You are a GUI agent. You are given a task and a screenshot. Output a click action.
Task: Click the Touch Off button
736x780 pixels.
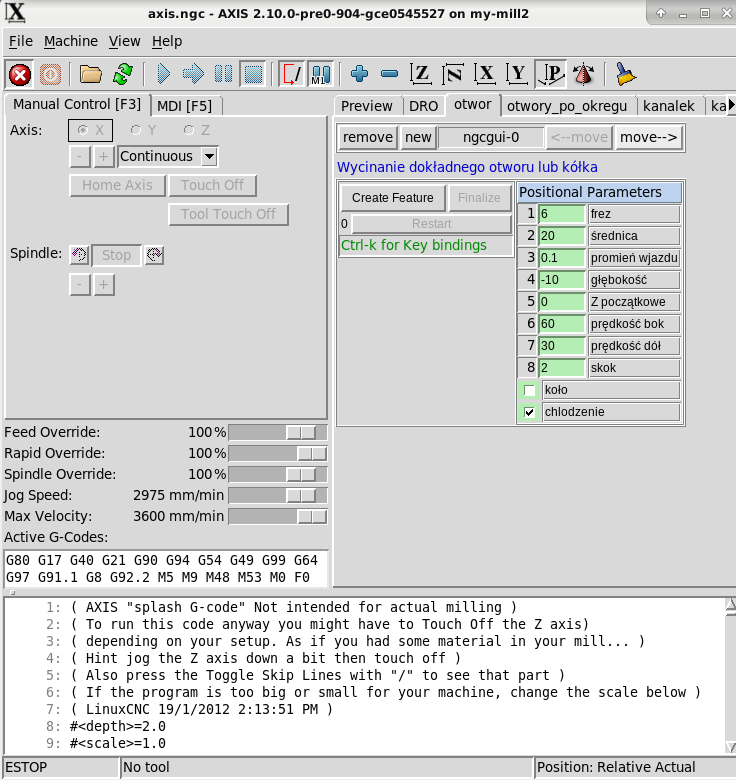pos(212,186)
